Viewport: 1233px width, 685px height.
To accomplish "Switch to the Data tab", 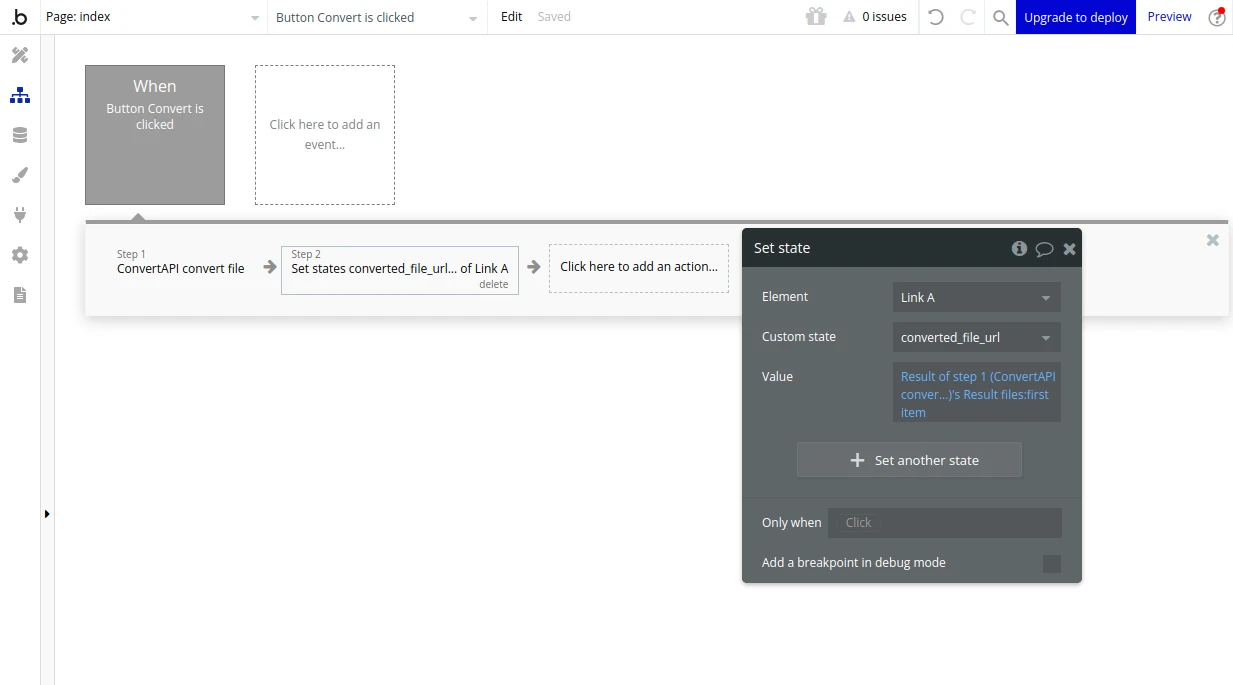I will tap(20, 134).
